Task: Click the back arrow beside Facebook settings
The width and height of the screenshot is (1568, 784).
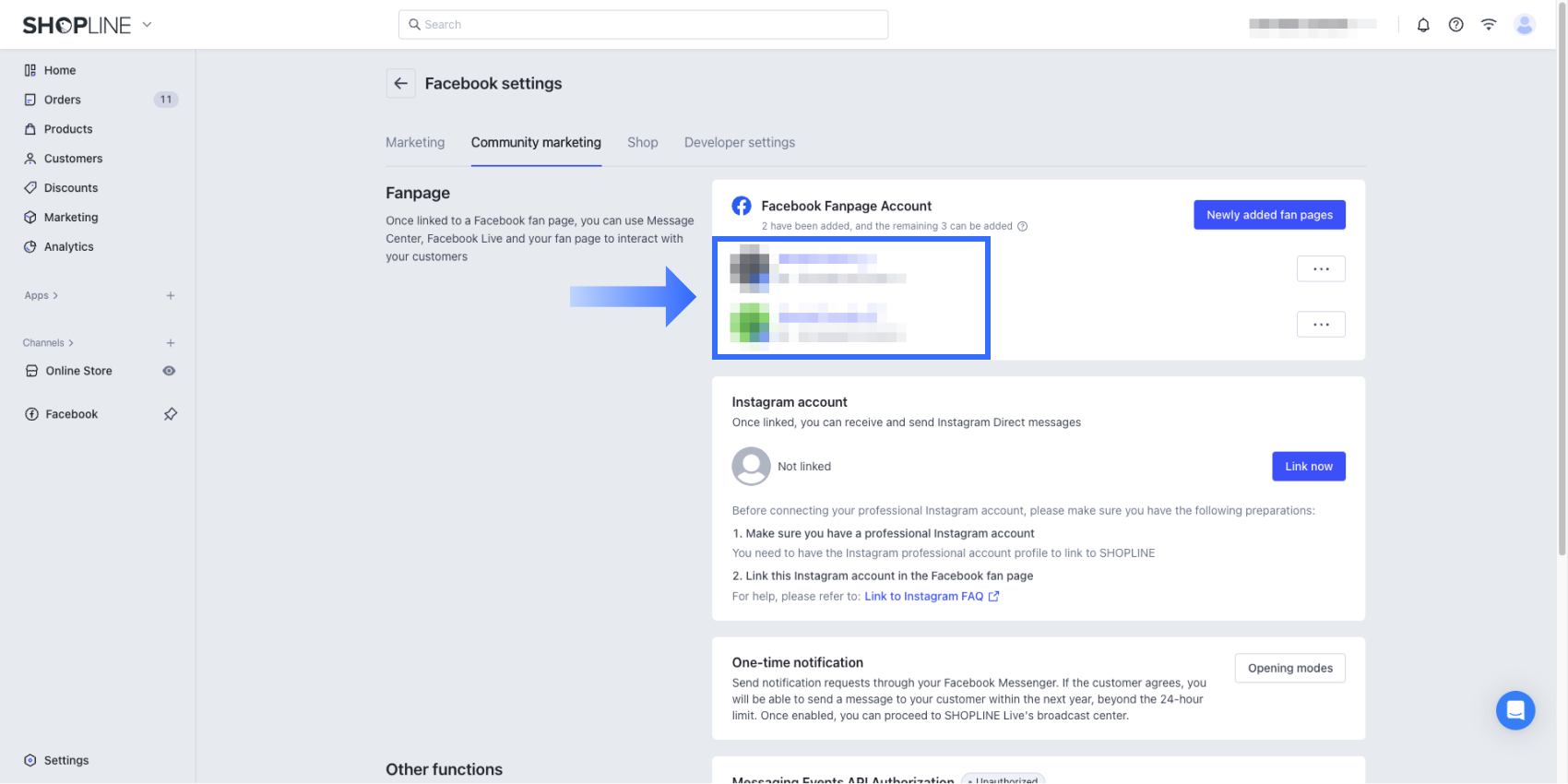Action: (400, 83)
